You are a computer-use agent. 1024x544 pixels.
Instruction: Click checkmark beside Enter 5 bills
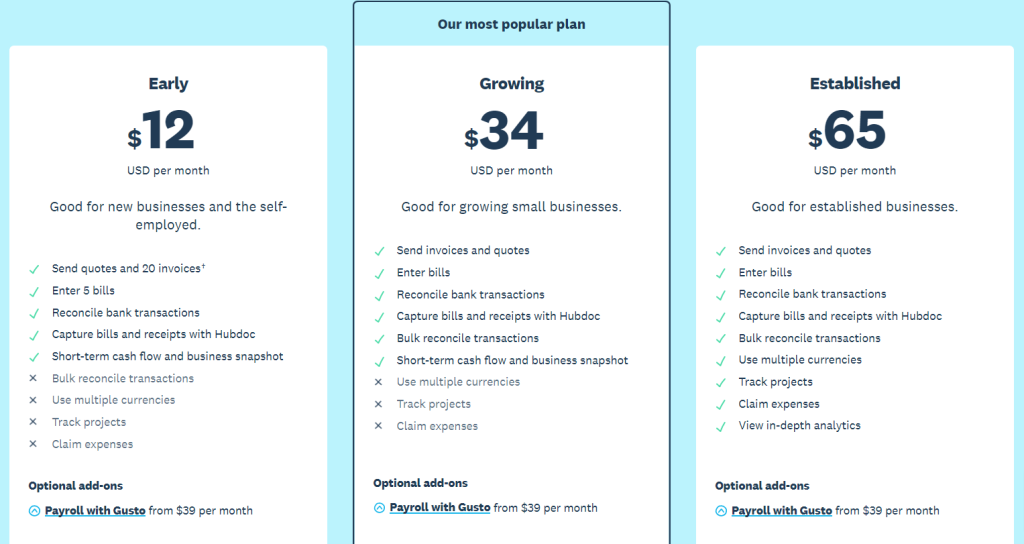tap(34, 291)
